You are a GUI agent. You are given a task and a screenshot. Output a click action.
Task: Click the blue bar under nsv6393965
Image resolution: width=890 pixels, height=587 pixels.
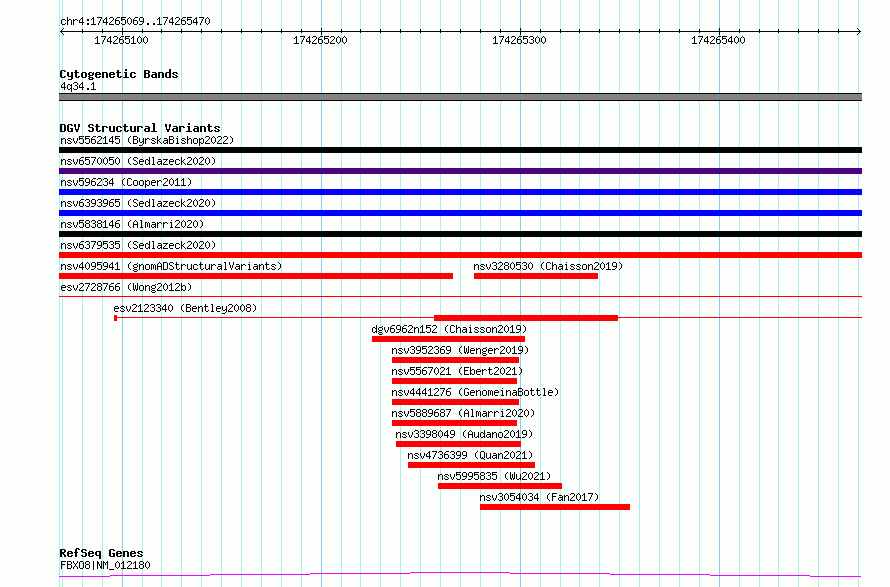(x=460, y=213)
